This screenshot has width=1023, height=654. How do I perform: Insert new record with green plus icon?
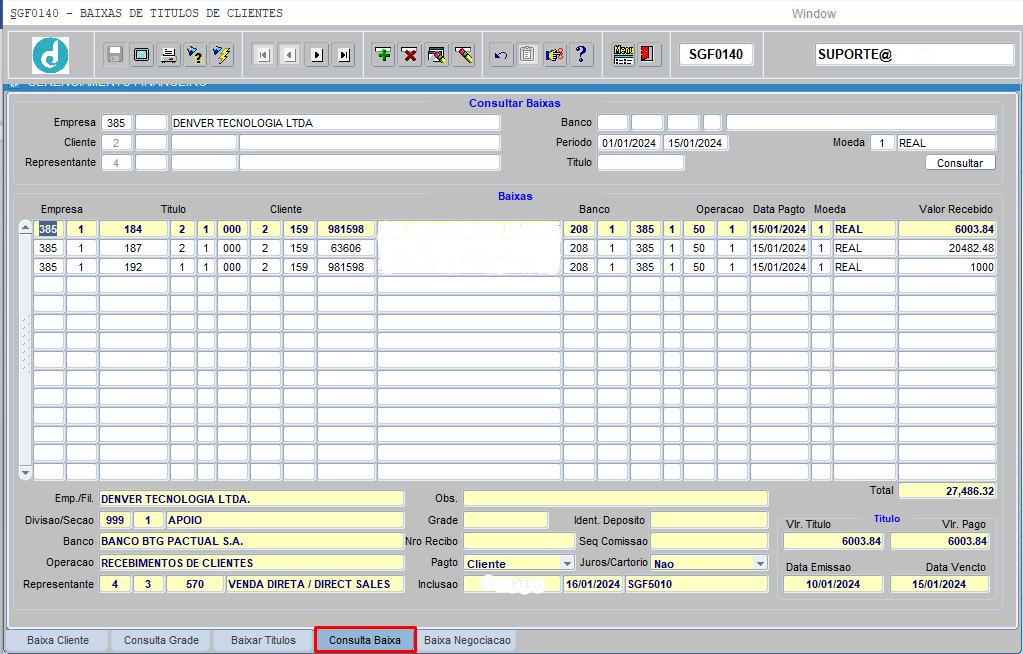click(383, 55)
